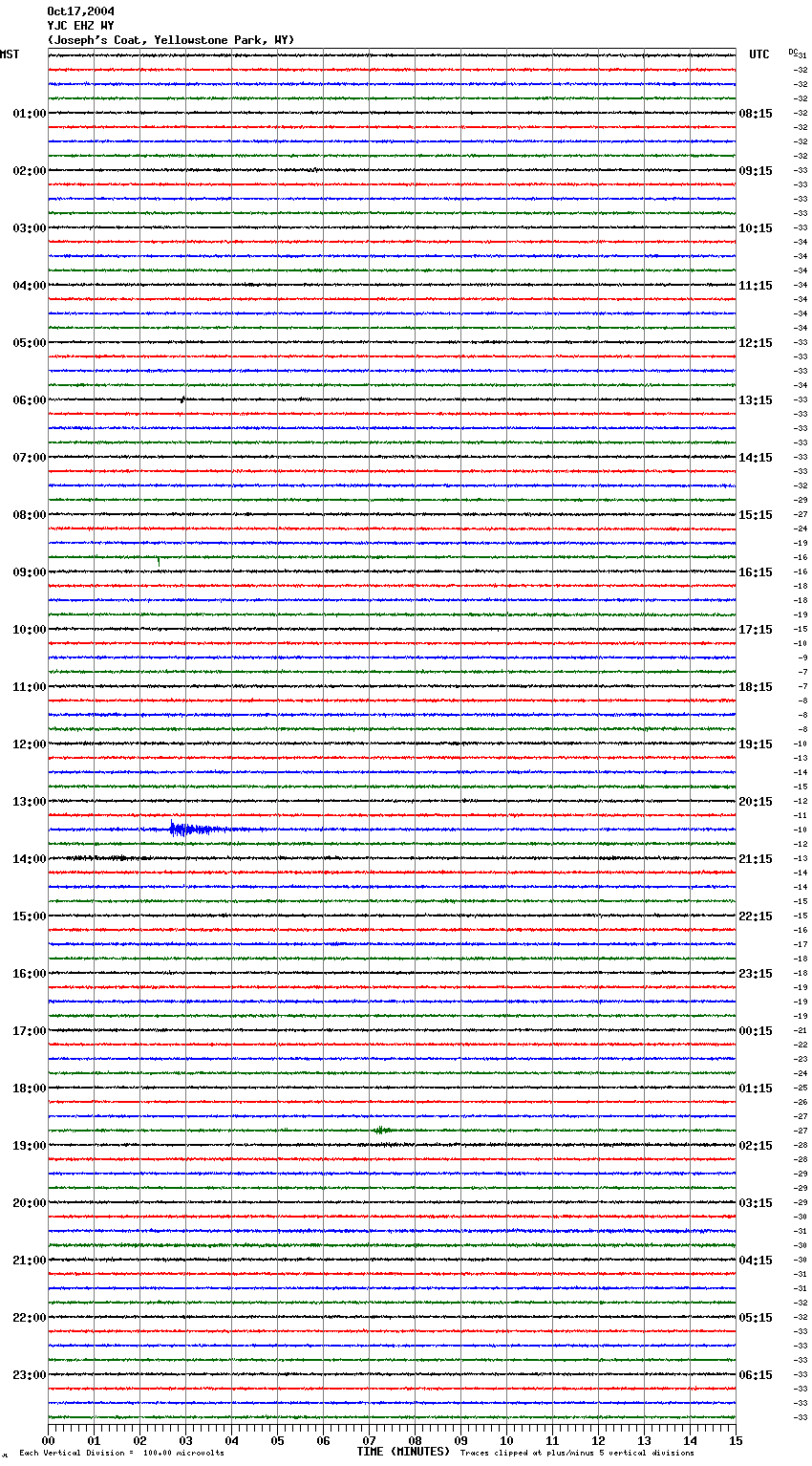This screenshot has width=812, height=1466.
Task: Select the 15:00 MST time label
Action: [x=29, y=916]
